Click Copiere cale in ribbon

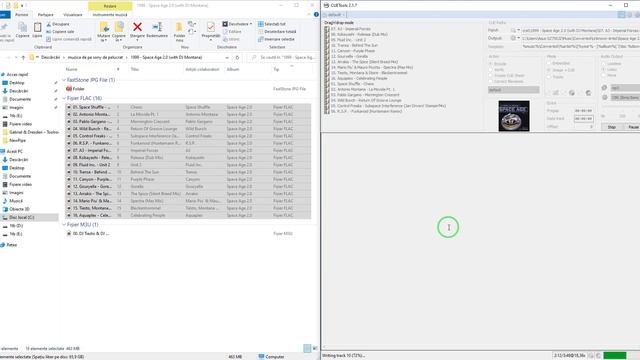tap(60, 31)
